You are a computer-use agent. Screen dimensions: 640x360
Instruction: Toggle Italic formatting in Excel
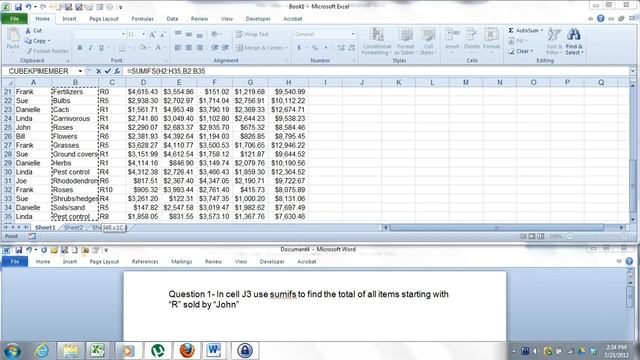(91, 48)
